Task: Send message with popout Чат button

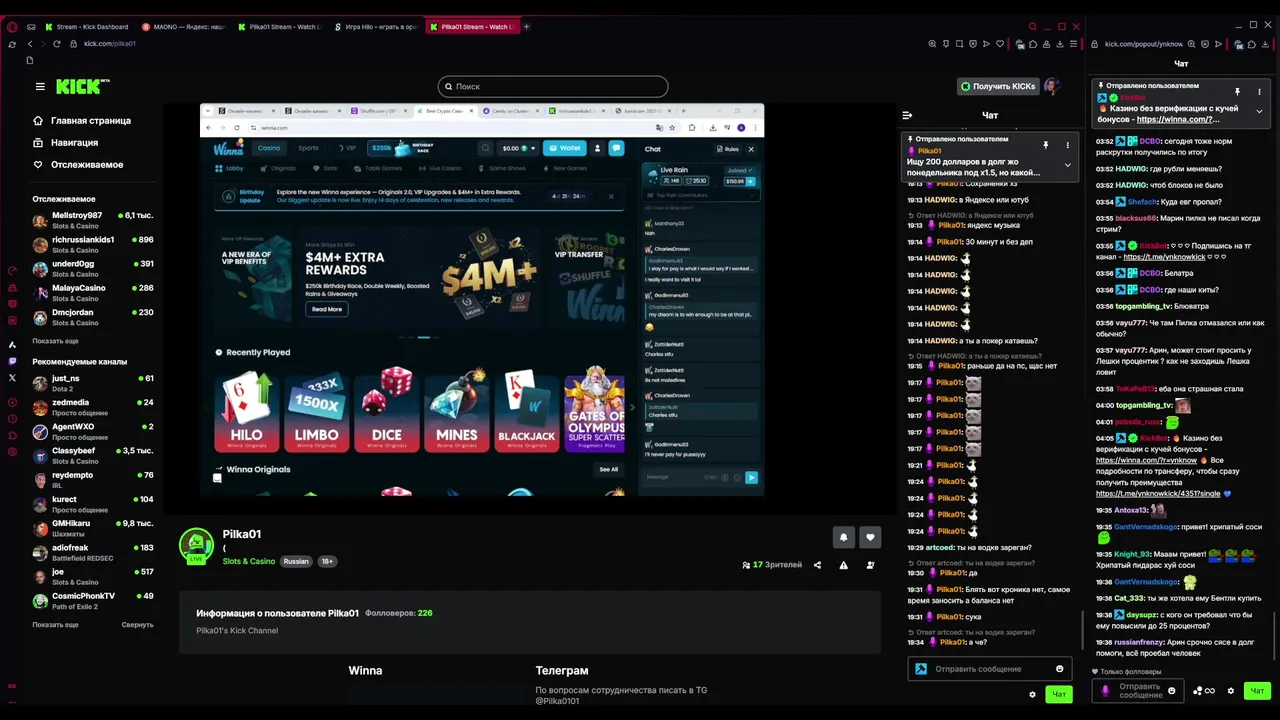Action: click(x=1257, y=691)
